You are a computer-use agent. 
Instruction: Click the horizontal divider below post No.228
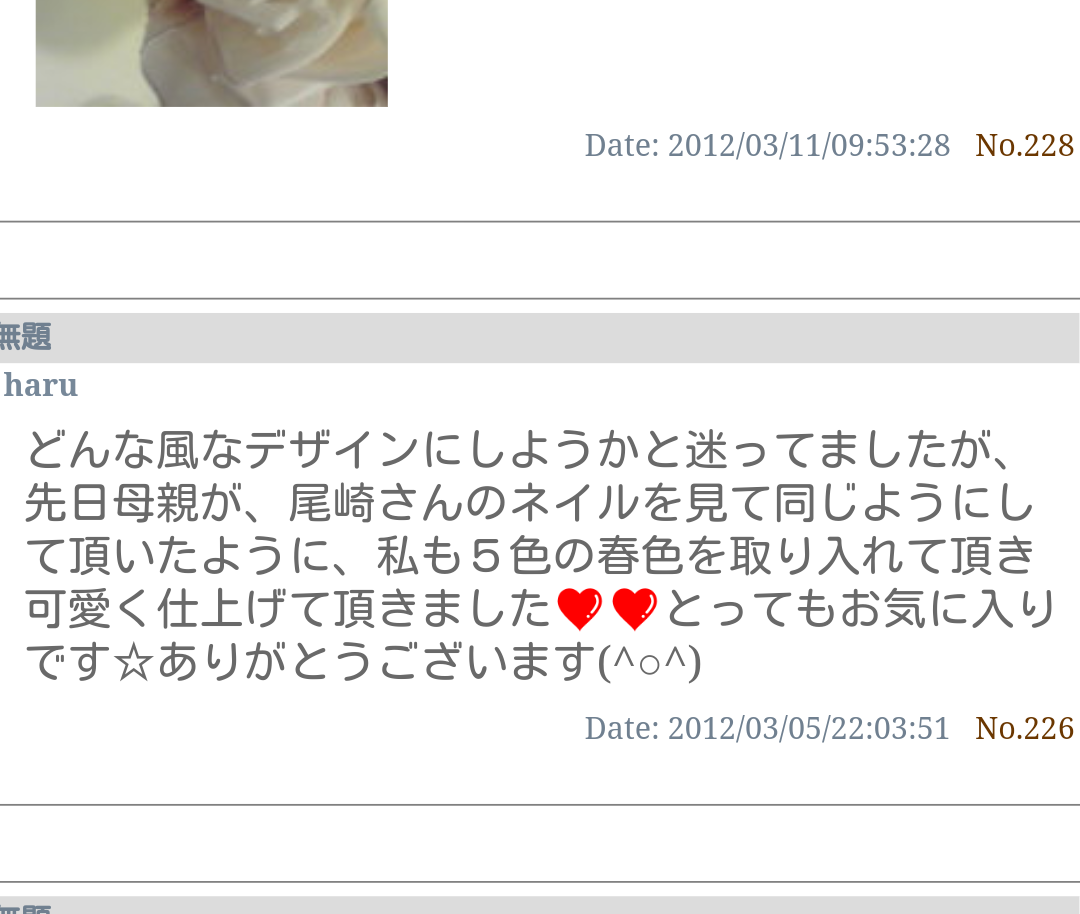click(540, 222)
